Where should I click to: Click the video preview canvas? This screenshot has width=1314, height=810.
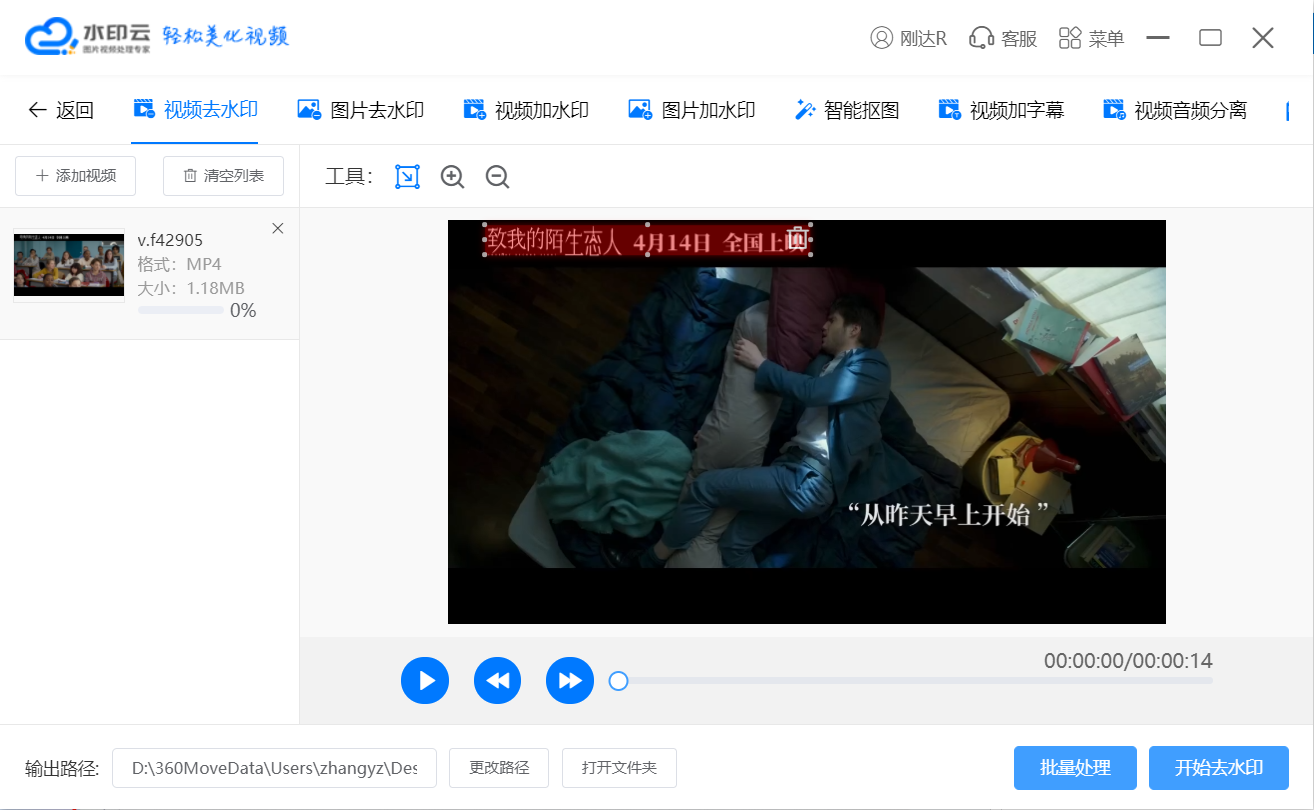807,422
